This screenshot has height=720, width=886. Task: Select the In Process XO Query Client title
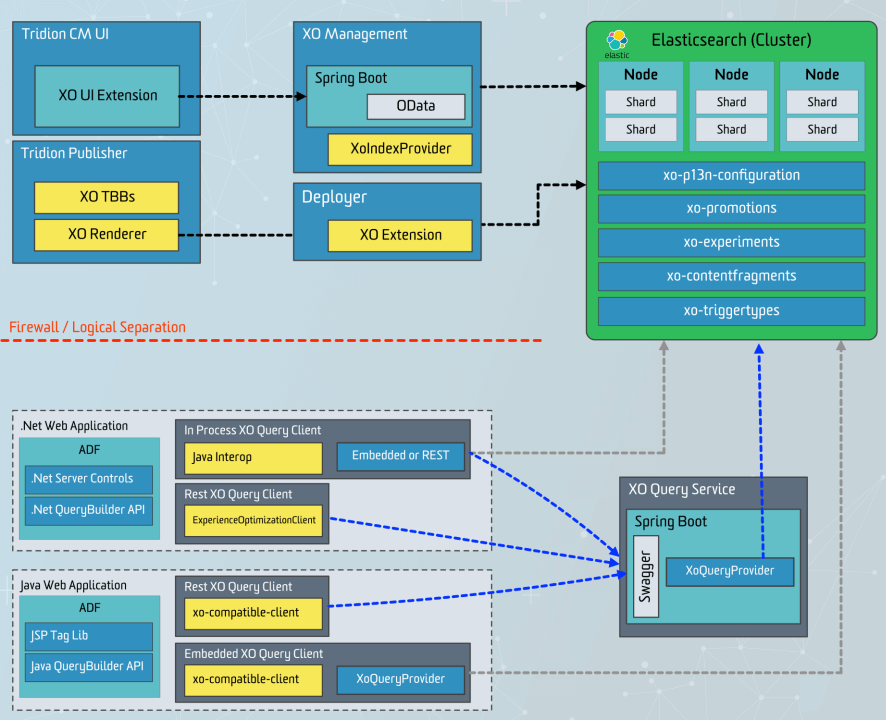[252, 431]
